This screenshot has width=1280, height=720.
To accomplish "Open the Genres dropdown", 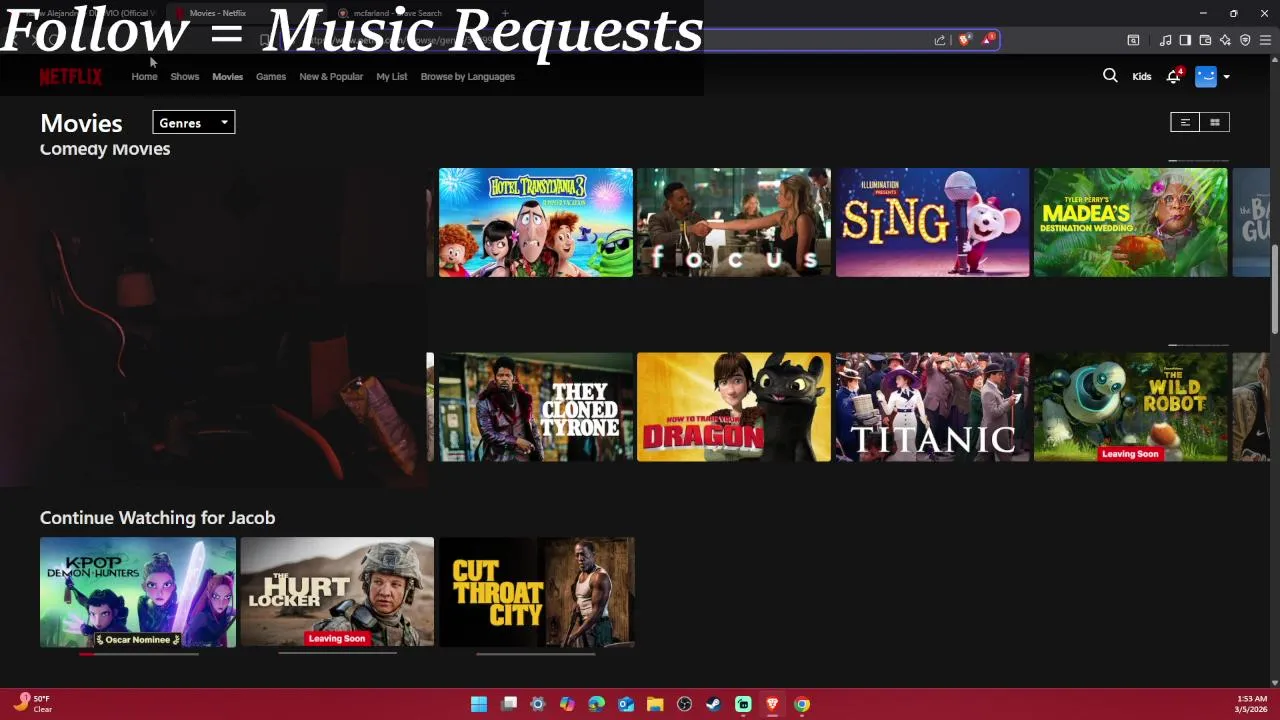I will click(x=194, y=123).
